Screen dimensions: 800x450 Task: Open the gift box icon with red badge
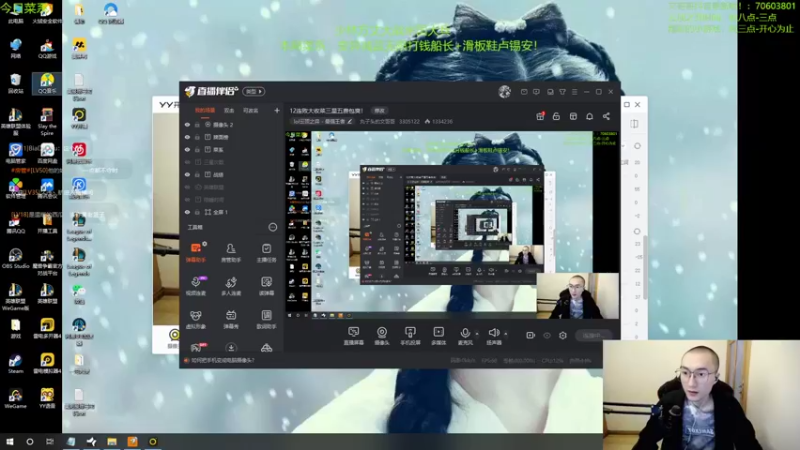540,116
